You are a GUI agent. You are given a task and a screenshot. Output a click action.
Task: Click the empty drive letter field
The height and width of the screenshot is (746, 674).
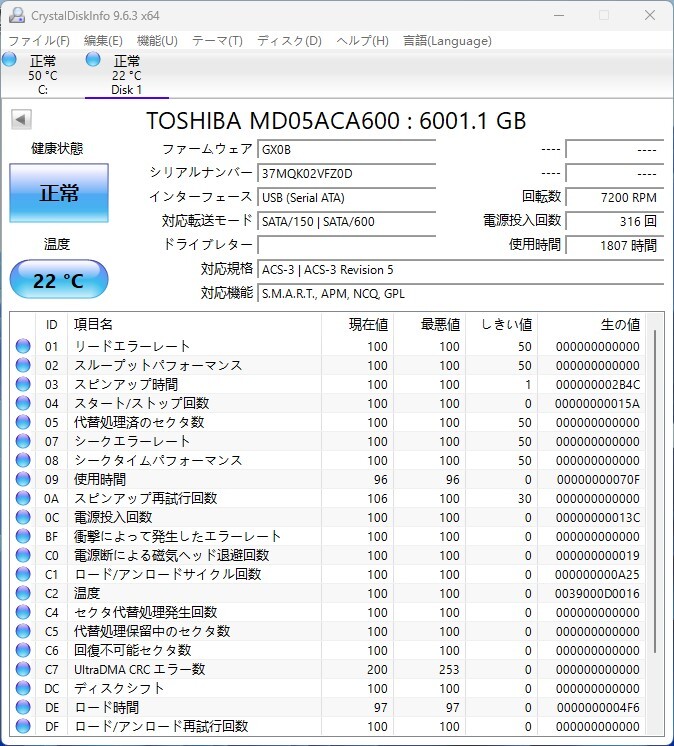point(347,245)
